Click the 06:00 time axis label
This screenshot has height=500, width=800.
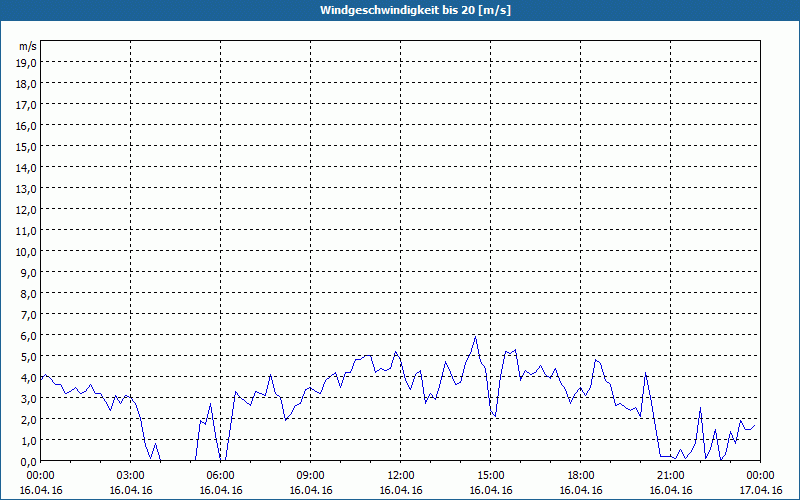click(x=221, y=476)
